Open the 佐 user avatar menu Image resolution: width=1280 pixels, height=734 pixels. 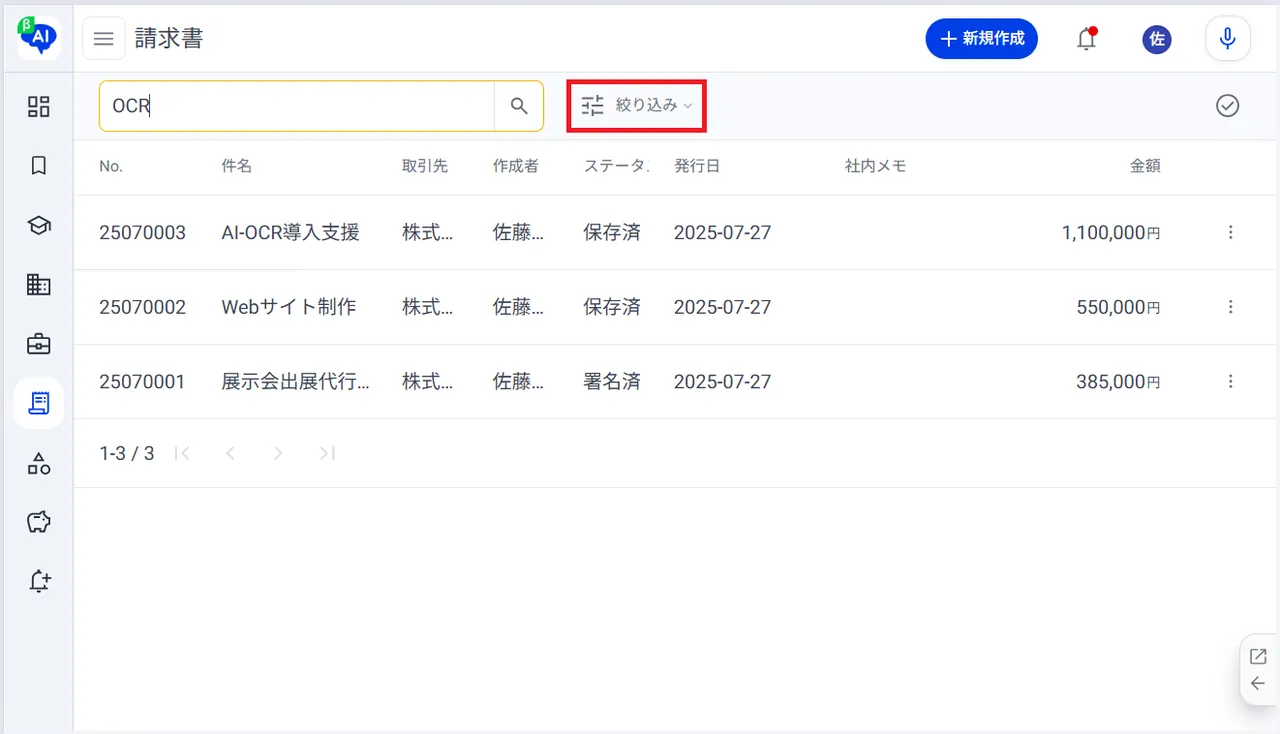tap(1157, 39)
